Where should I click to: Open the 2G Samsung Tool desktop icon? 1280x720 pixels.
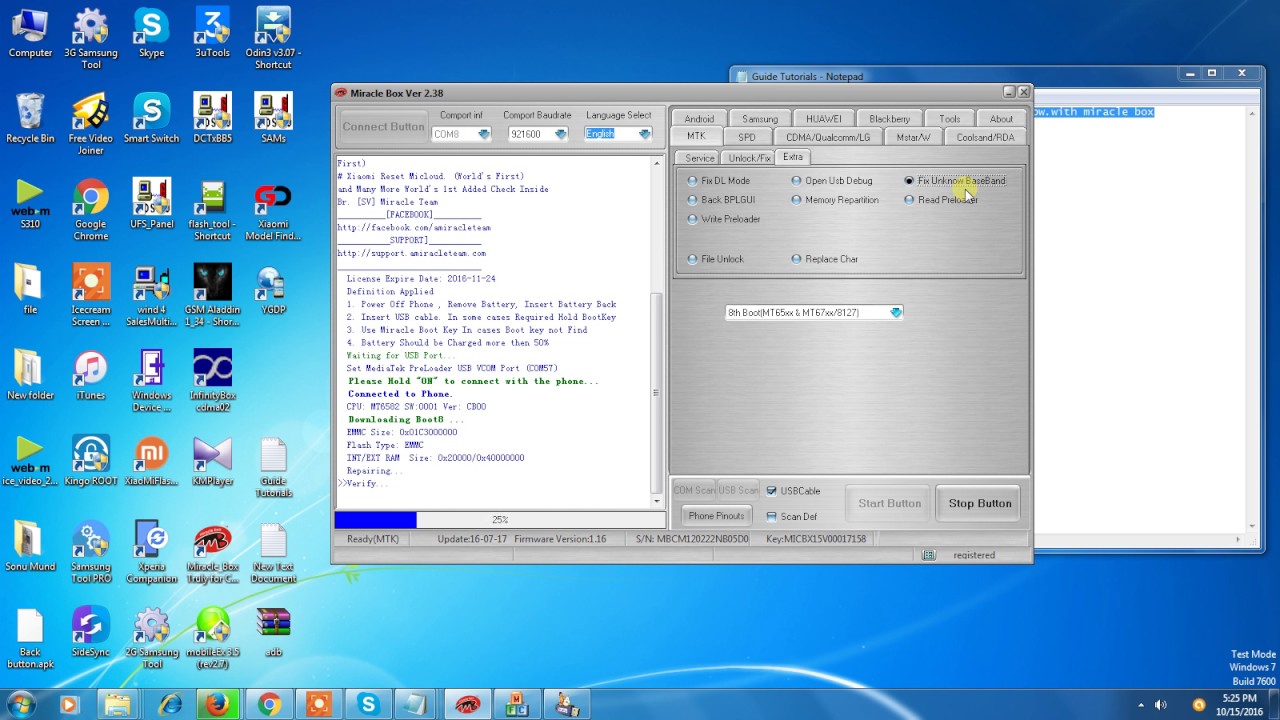click(x=152, y=638)
